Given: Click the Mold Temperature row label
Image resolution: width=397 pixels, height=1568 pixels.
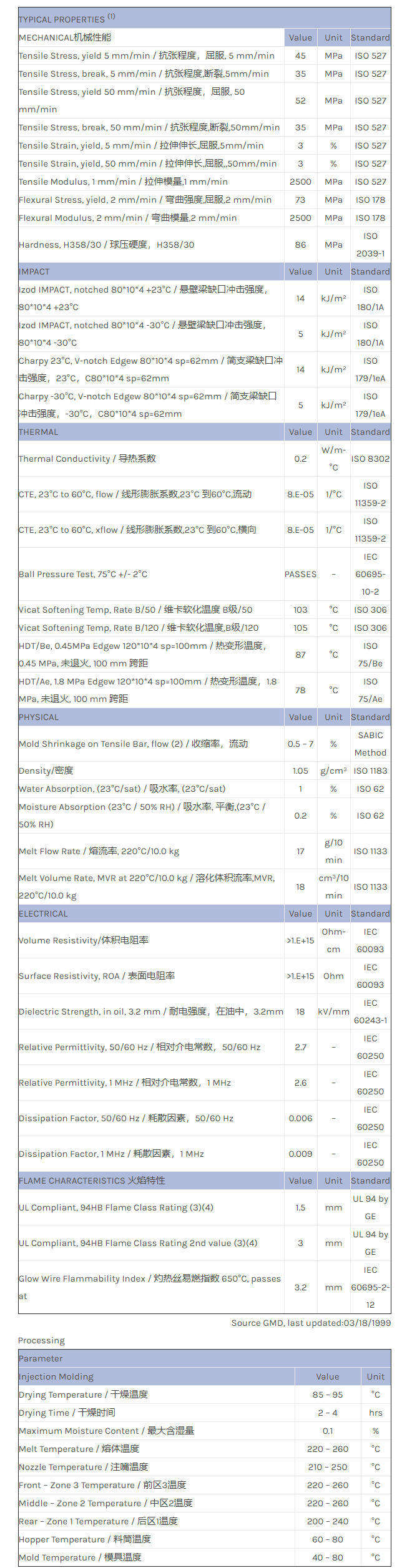Looking at the screenshot, I should coord(80,1557).
